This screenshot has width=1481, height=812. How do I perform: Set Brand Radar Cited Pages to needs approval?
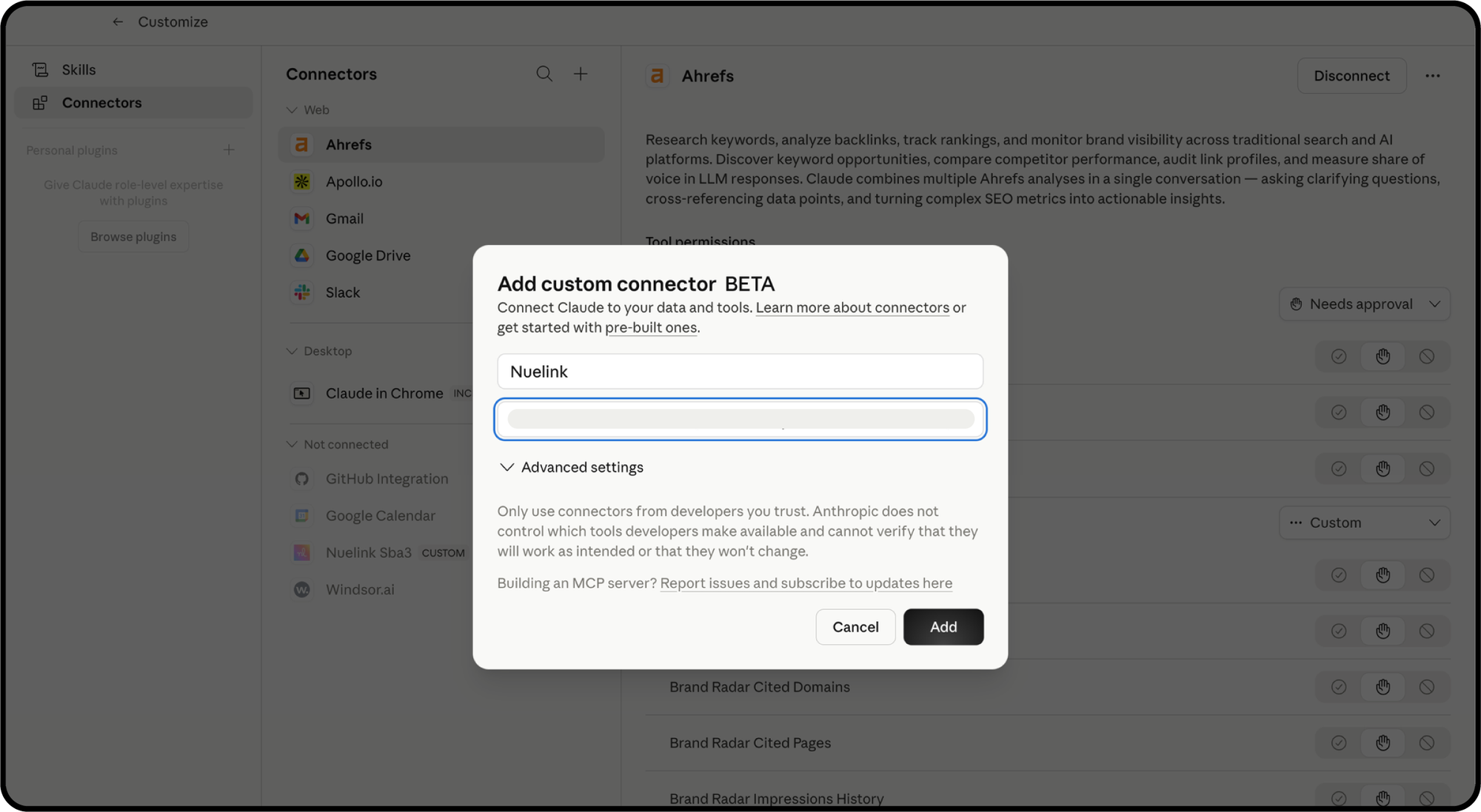(1383, 742)
